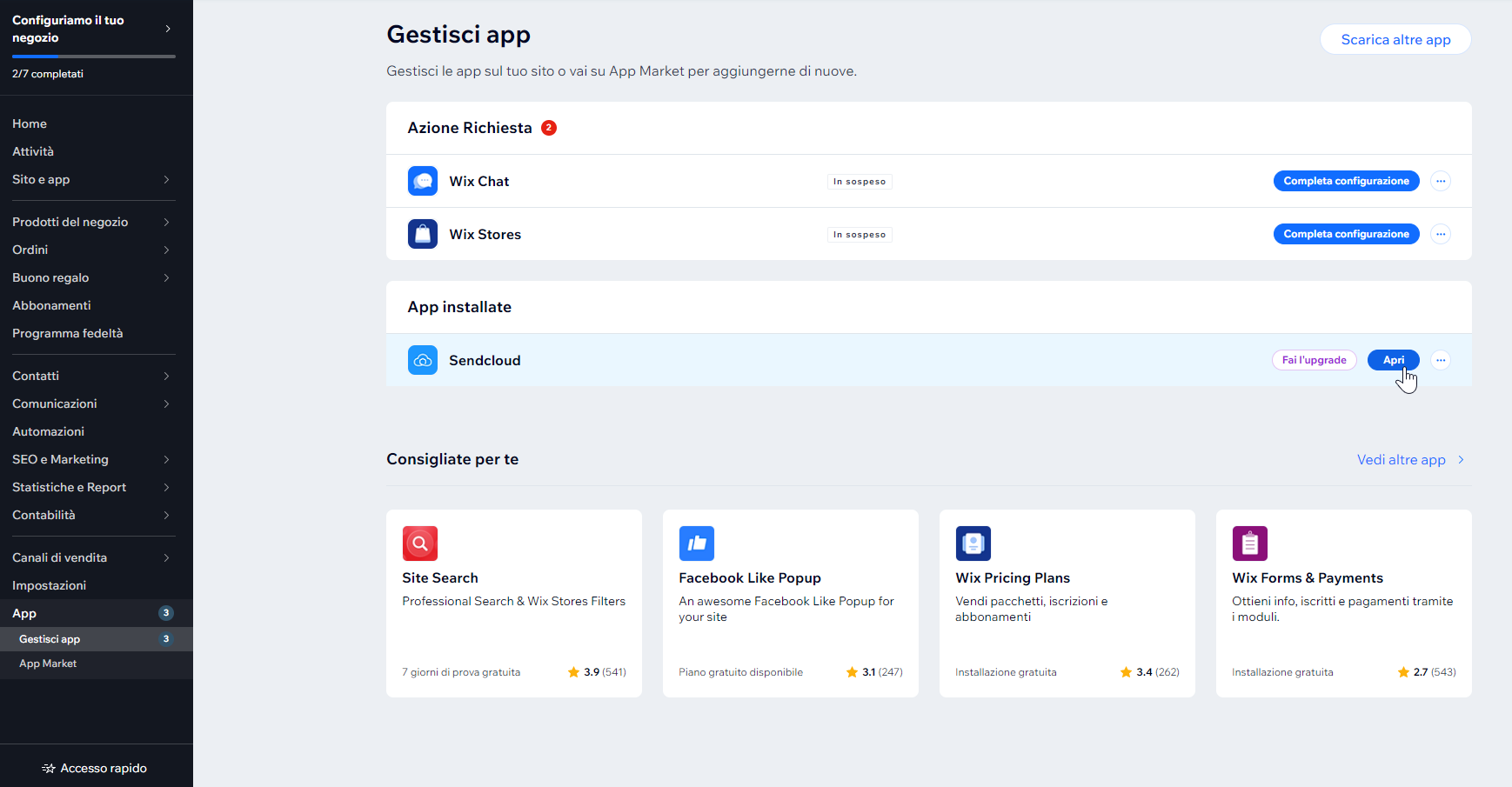
Task: Click the App sidebar notification badge
Action: (166, 613)
